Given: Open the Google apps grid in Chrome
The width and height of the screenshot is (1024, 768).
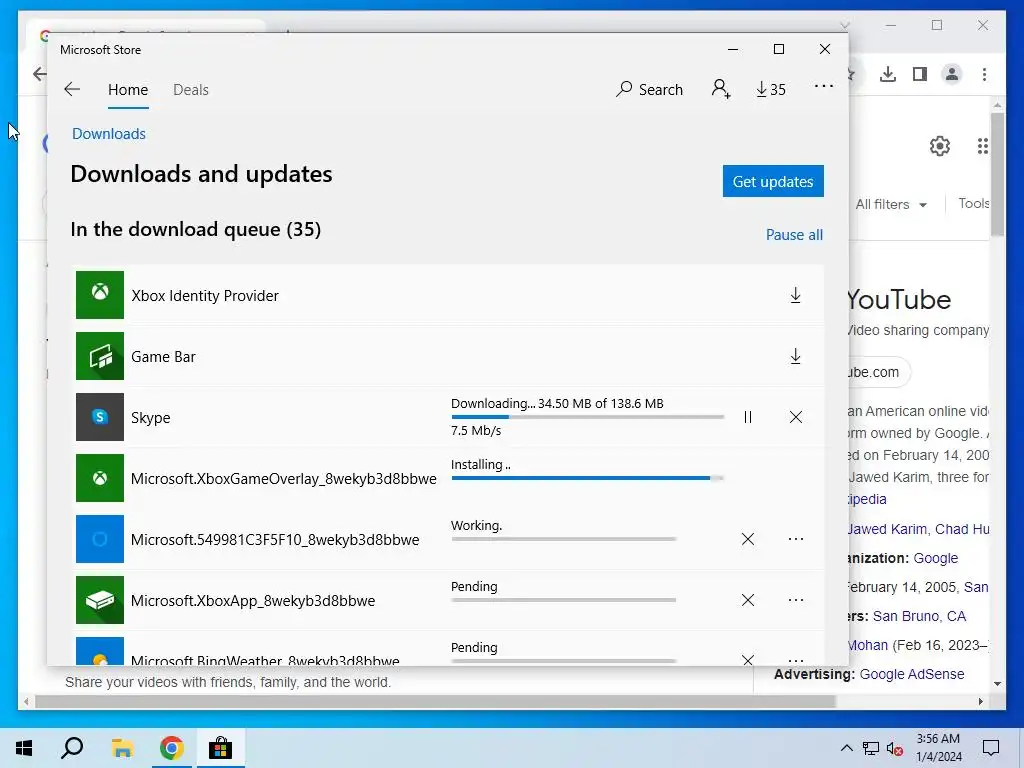Looking at the screenshot, I should [982, 146].
